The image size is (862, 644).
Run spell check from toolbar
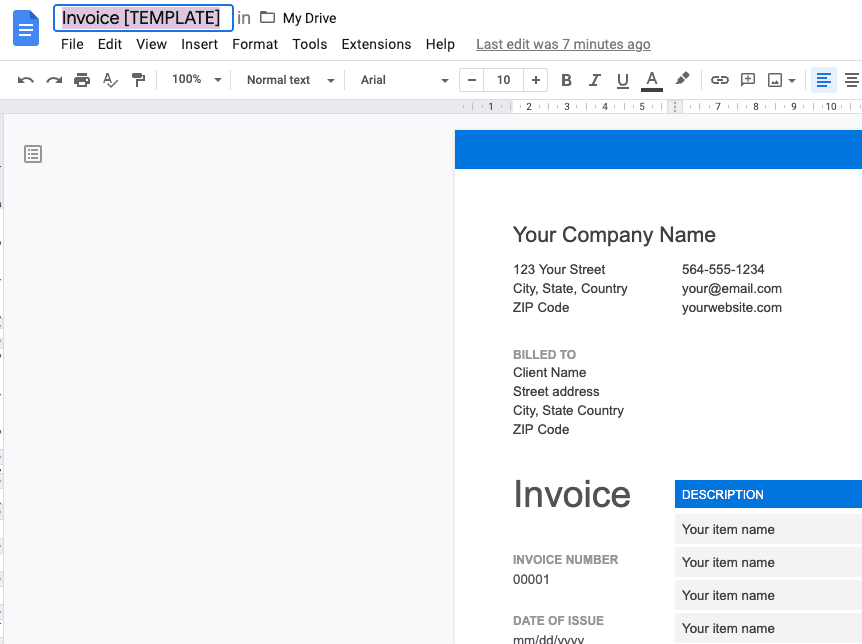(110, 80)
